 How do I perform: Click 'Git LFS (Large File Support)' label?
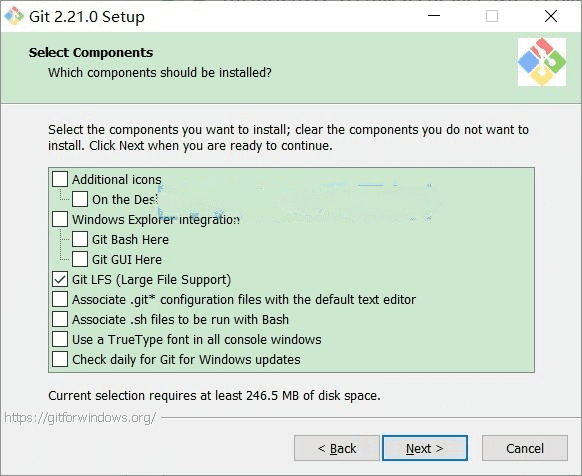151,280
